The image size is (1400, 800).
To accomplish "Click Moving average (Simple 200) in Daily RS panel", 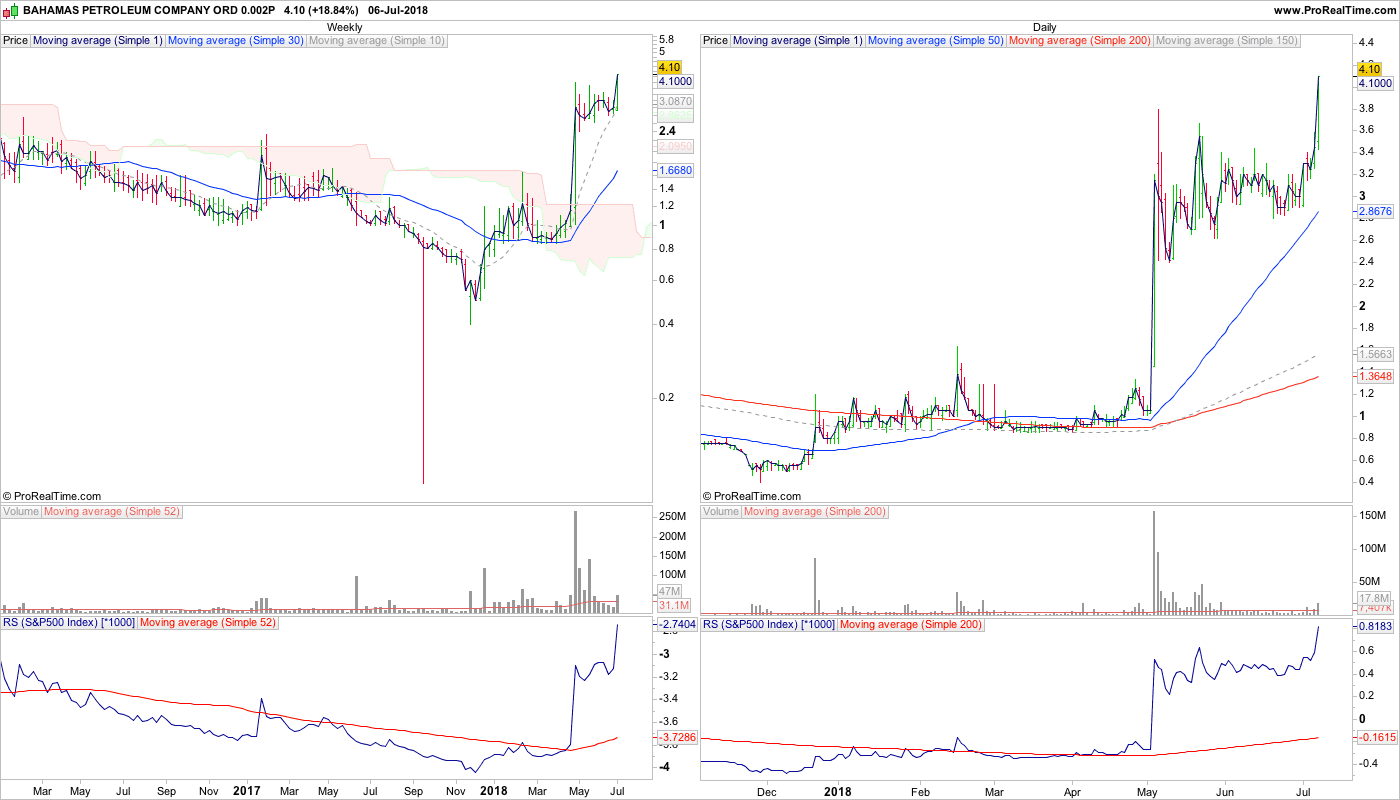I will [910, 624].
